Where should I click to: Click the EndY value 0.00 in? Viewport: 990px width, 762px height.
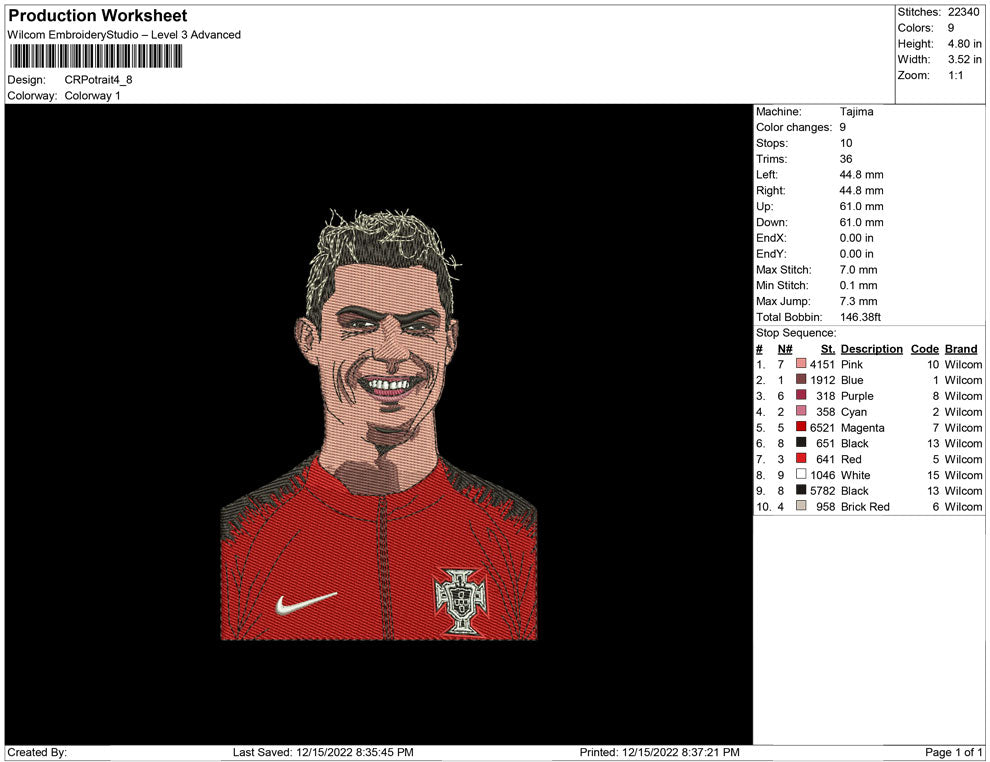tap(856, 253)
